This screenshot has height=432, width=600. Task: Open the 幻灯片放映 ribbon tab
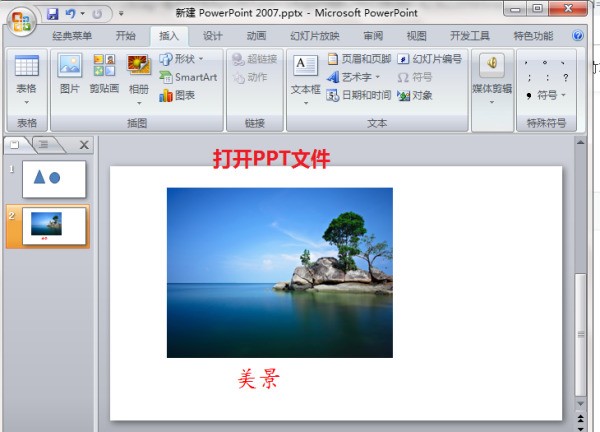[x=314, y=36]
